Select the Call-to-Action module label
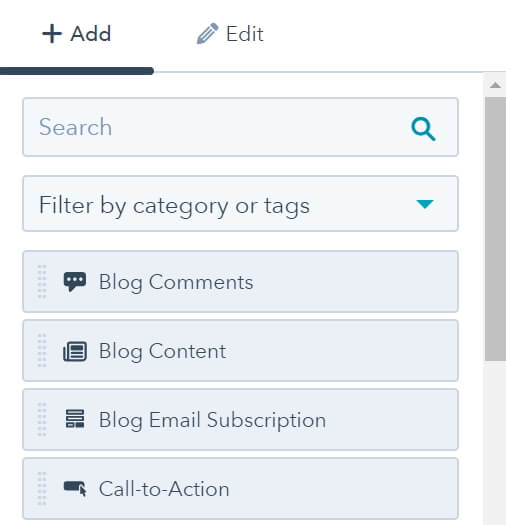 coord(164,489)
